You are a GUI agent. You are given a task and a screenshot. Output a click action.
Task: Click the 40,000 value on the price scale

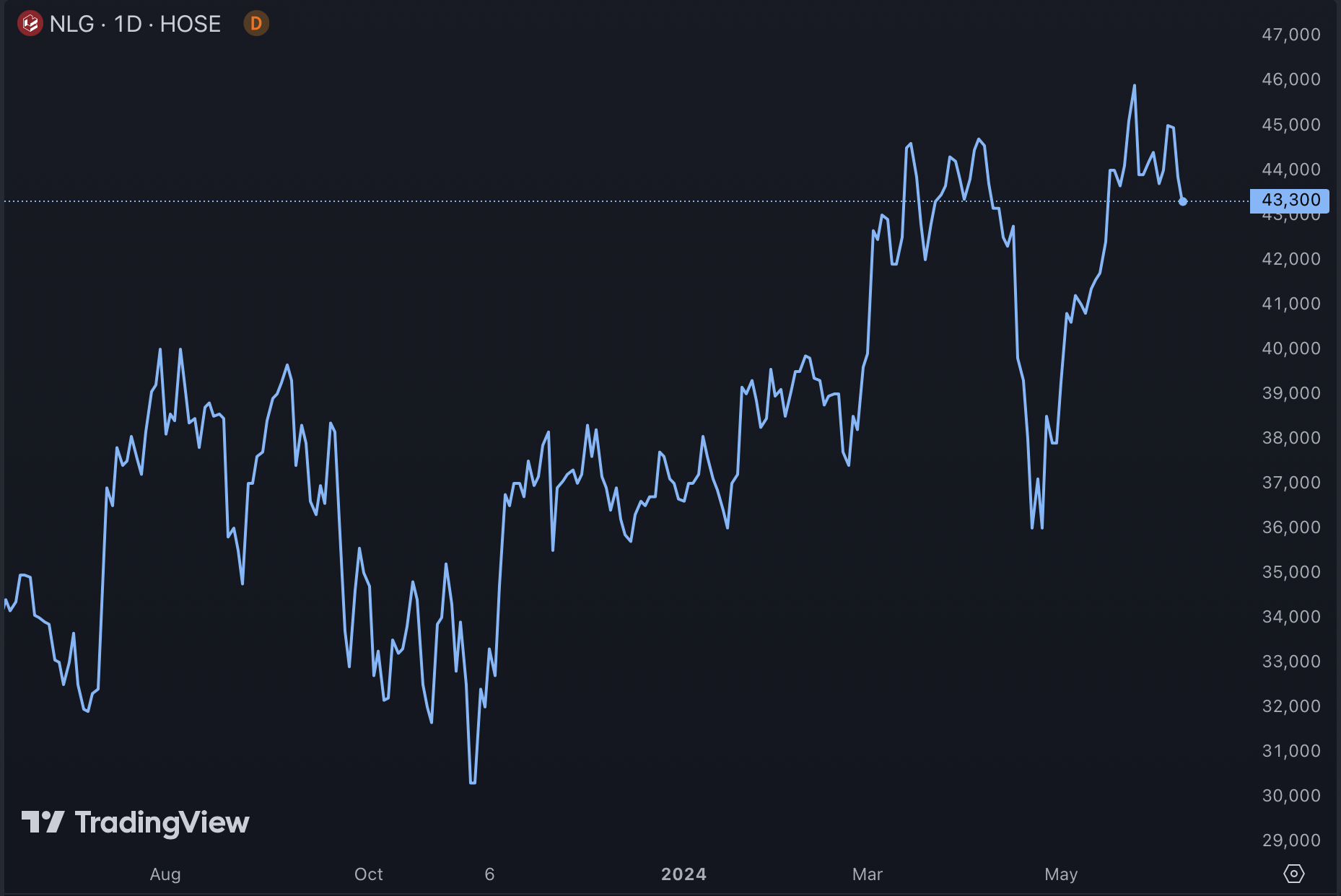coord(1290,348)
